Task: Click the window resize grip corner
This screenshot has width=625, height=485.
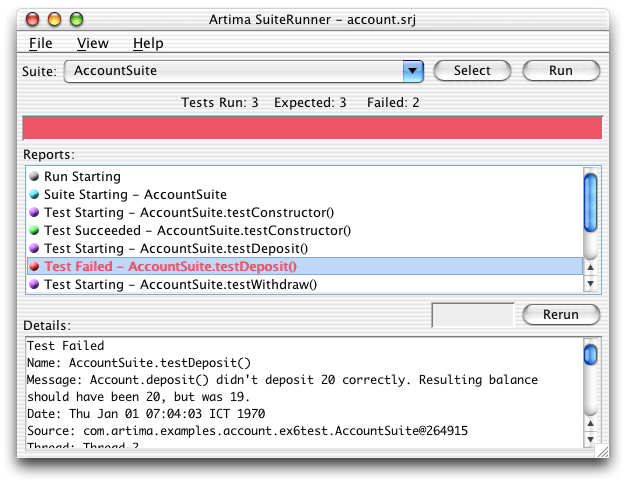Action: [602, 452]
